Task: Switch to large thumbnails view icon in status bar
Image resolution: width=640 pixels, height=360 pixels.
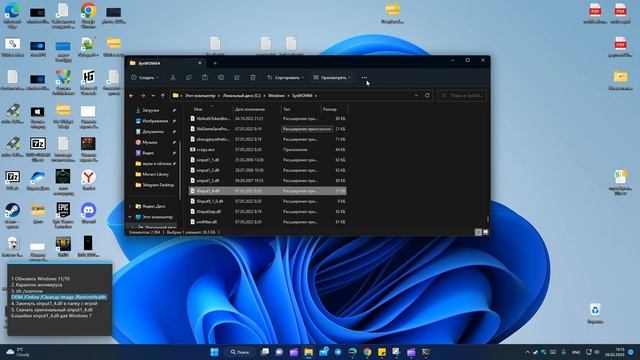Action: (485, 232)
